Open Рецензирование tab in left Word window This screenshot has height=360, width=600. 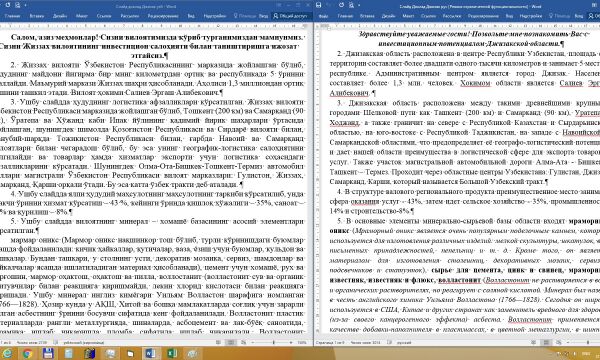coord(163,16)
